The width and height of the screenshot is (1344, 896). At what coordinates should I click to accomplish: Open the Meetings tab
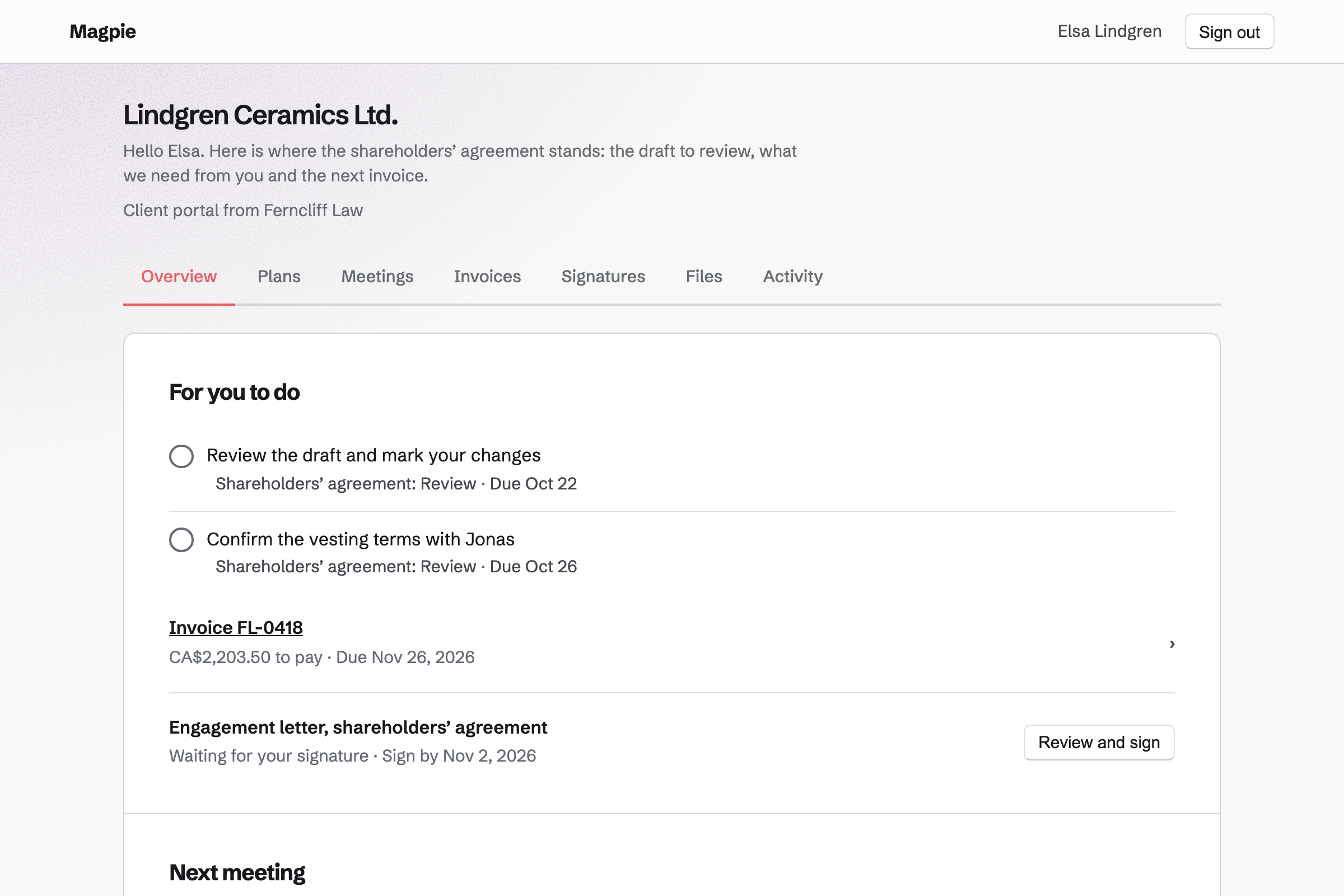click(x=377, y=277)
